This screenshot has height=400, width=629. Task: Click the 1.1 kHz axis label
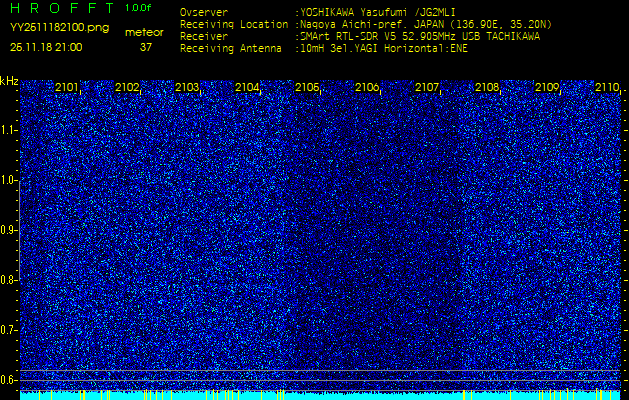coord(8,130)
